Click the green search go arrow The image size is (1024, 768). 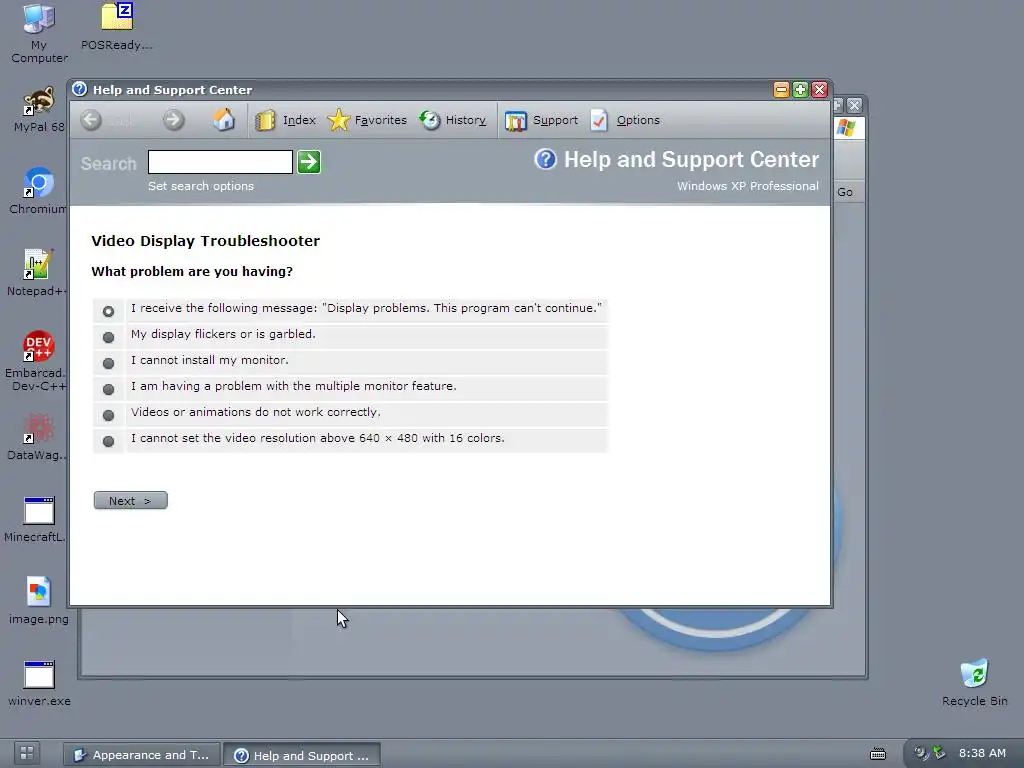[309, 162]
